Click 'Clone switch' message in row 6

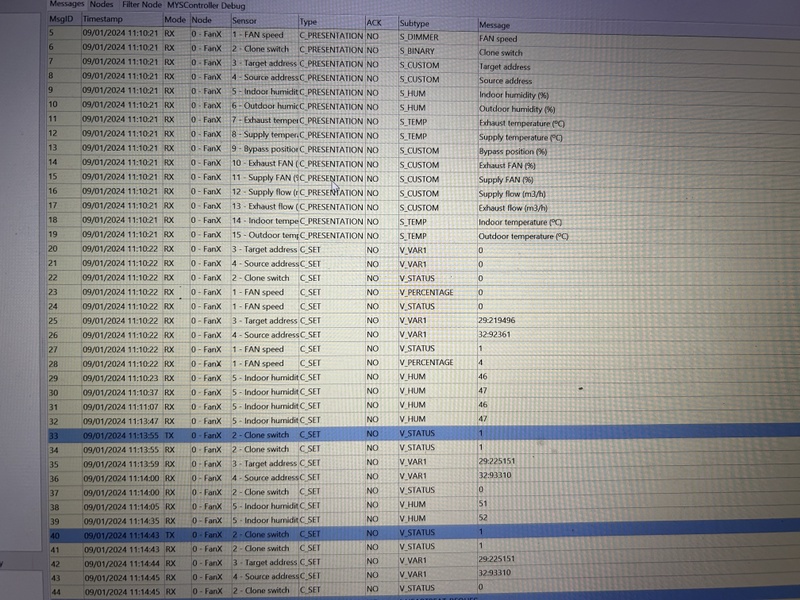pos(501,53)
